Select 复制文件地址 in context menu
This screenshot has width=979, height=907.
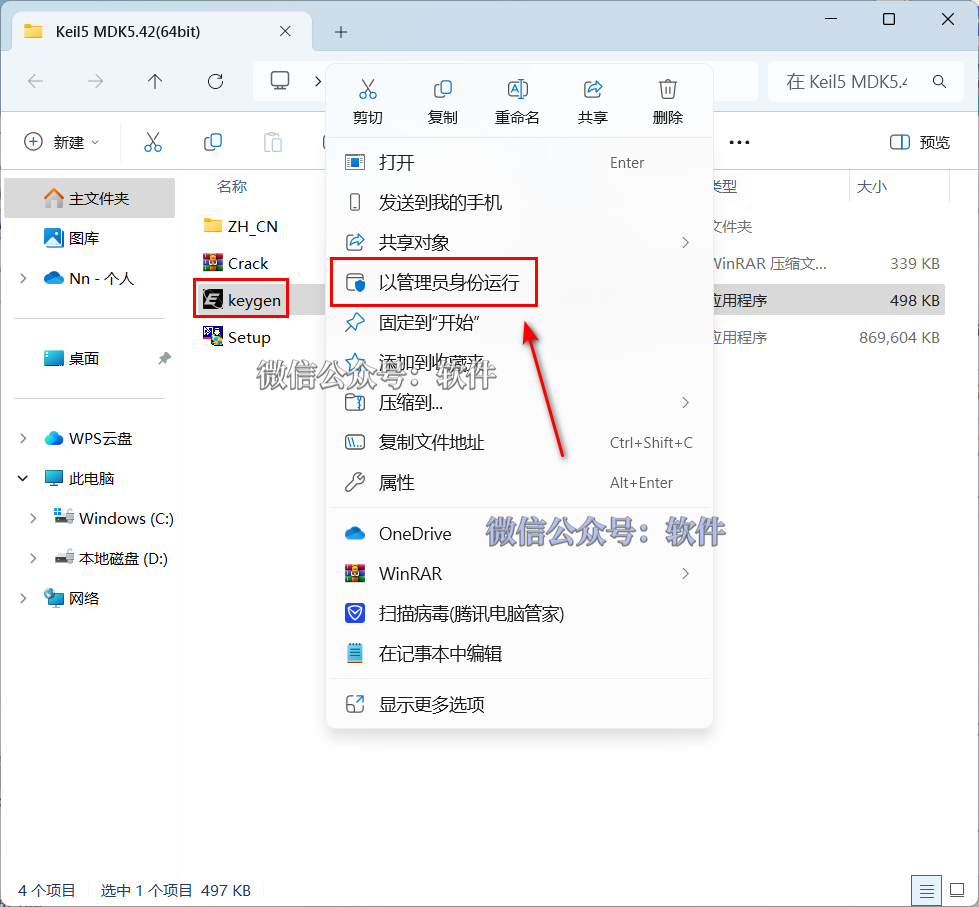(519, 443)
